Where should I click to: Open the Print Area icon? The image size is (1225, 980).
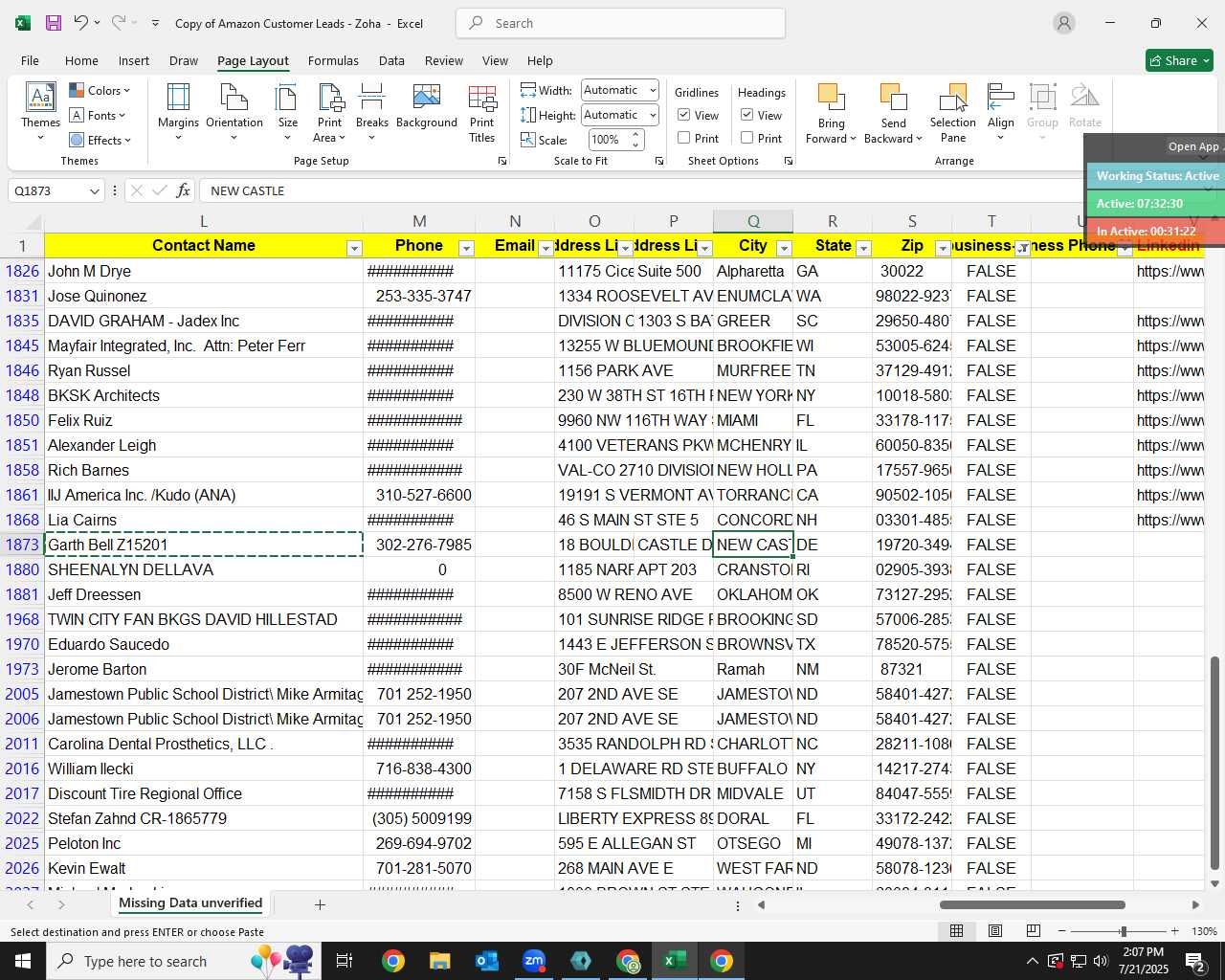pyautogui.click(x=330, y=97)
